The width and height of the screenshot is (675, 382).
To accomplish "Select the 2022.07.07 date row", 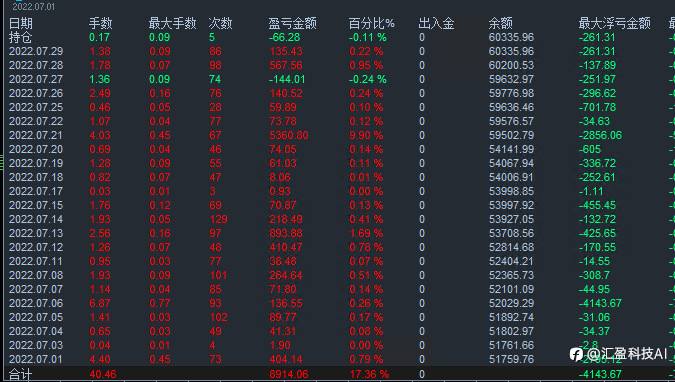I will (x=36, y=289).
